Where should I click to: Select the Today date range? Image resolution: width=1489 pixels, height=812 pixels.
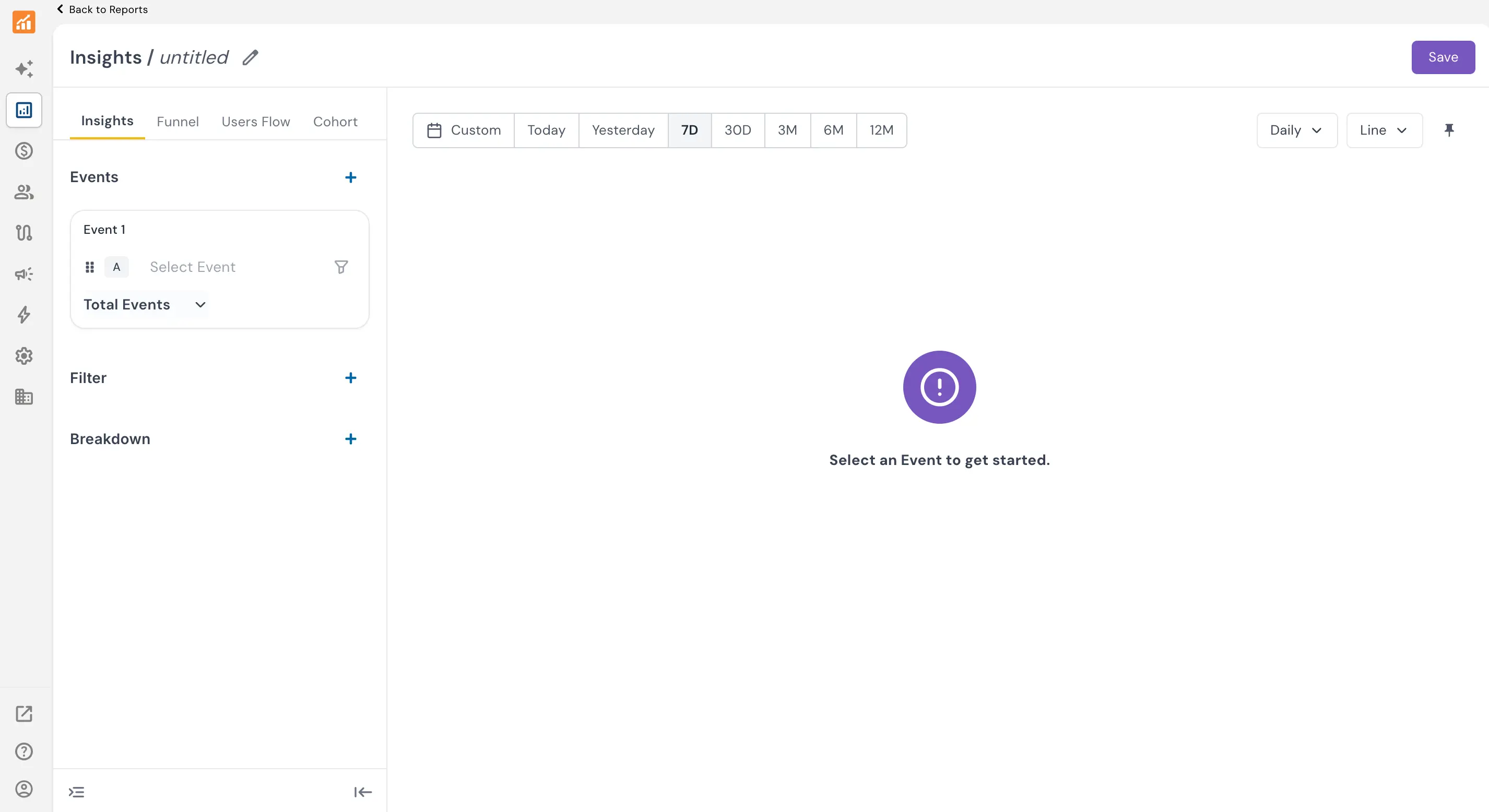coord(546,130)
